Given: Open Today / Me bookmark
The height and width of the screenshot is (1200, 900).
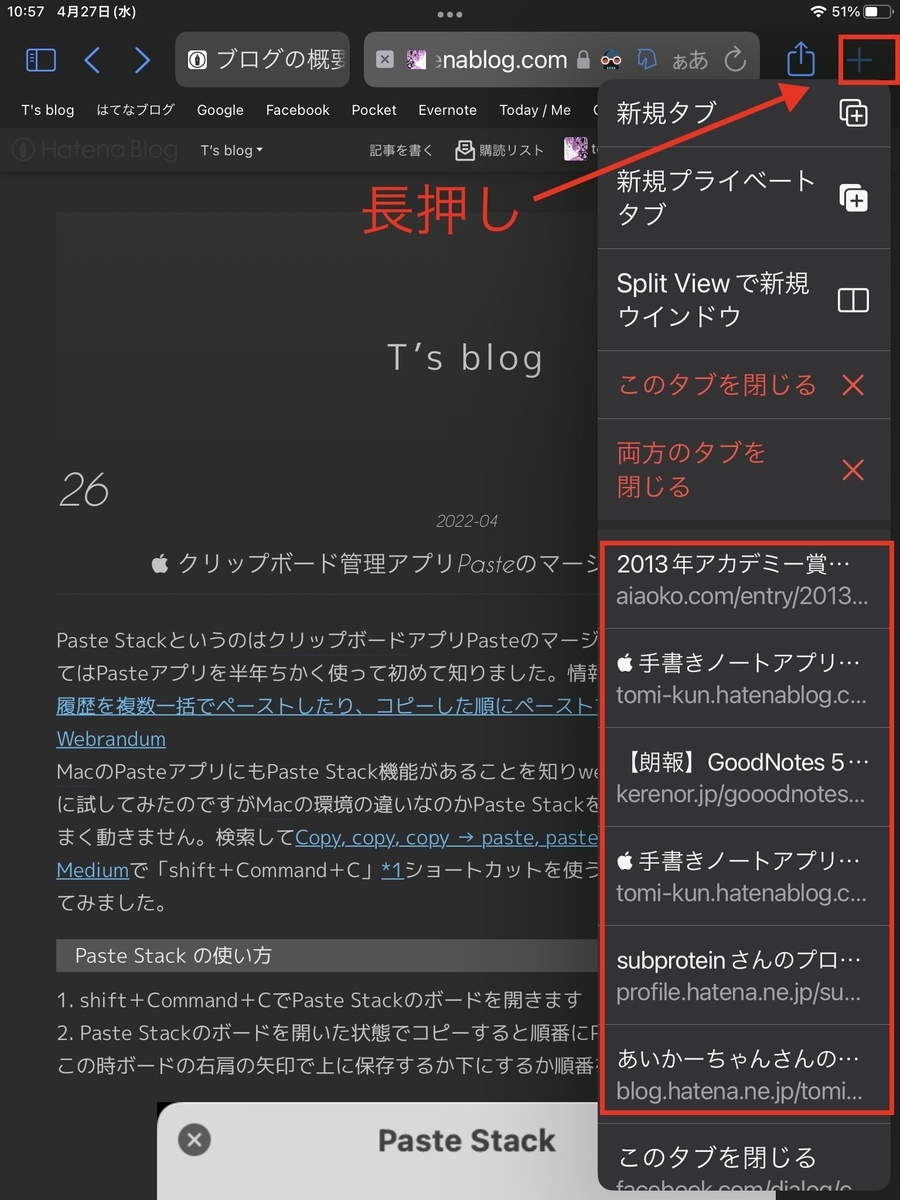Looking at the screenshot, I should tap(535, 110).
